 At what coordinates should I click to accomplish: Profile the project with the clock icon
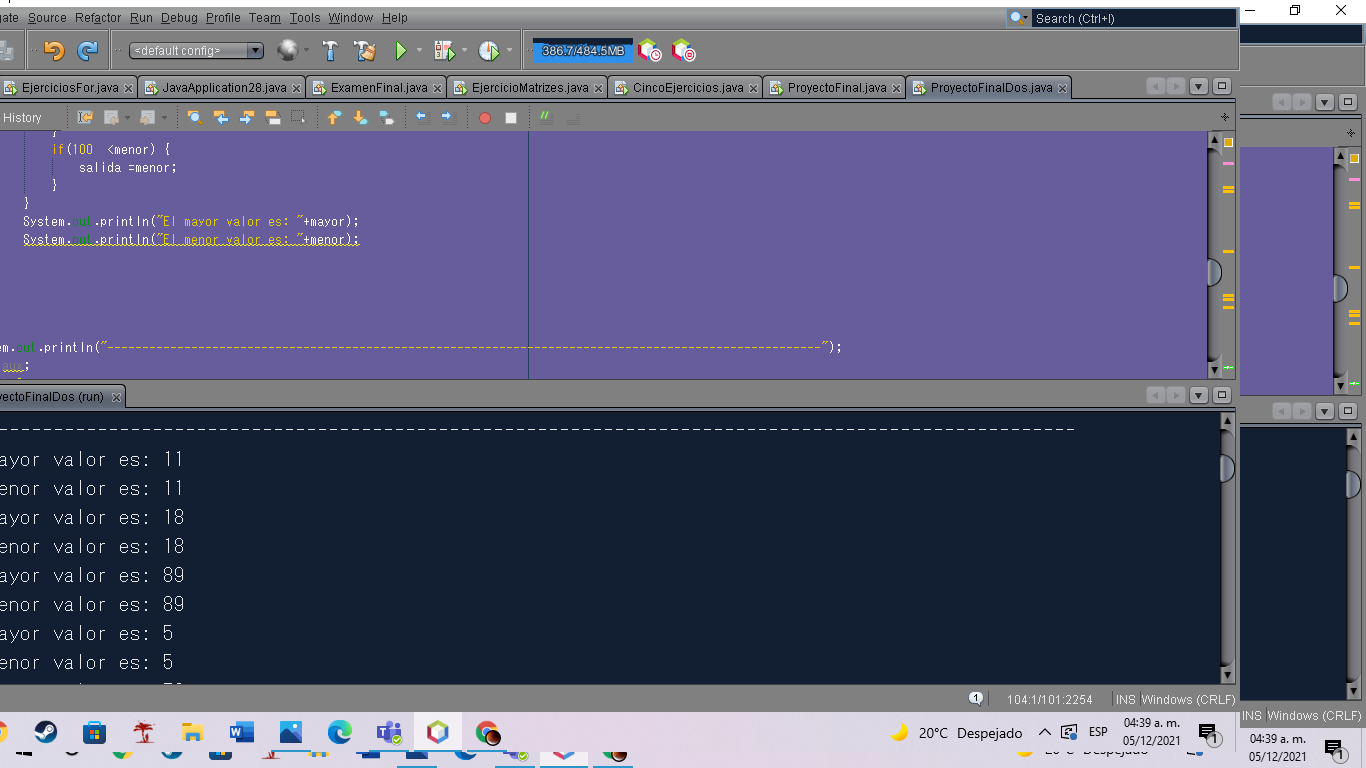(489, 50)
